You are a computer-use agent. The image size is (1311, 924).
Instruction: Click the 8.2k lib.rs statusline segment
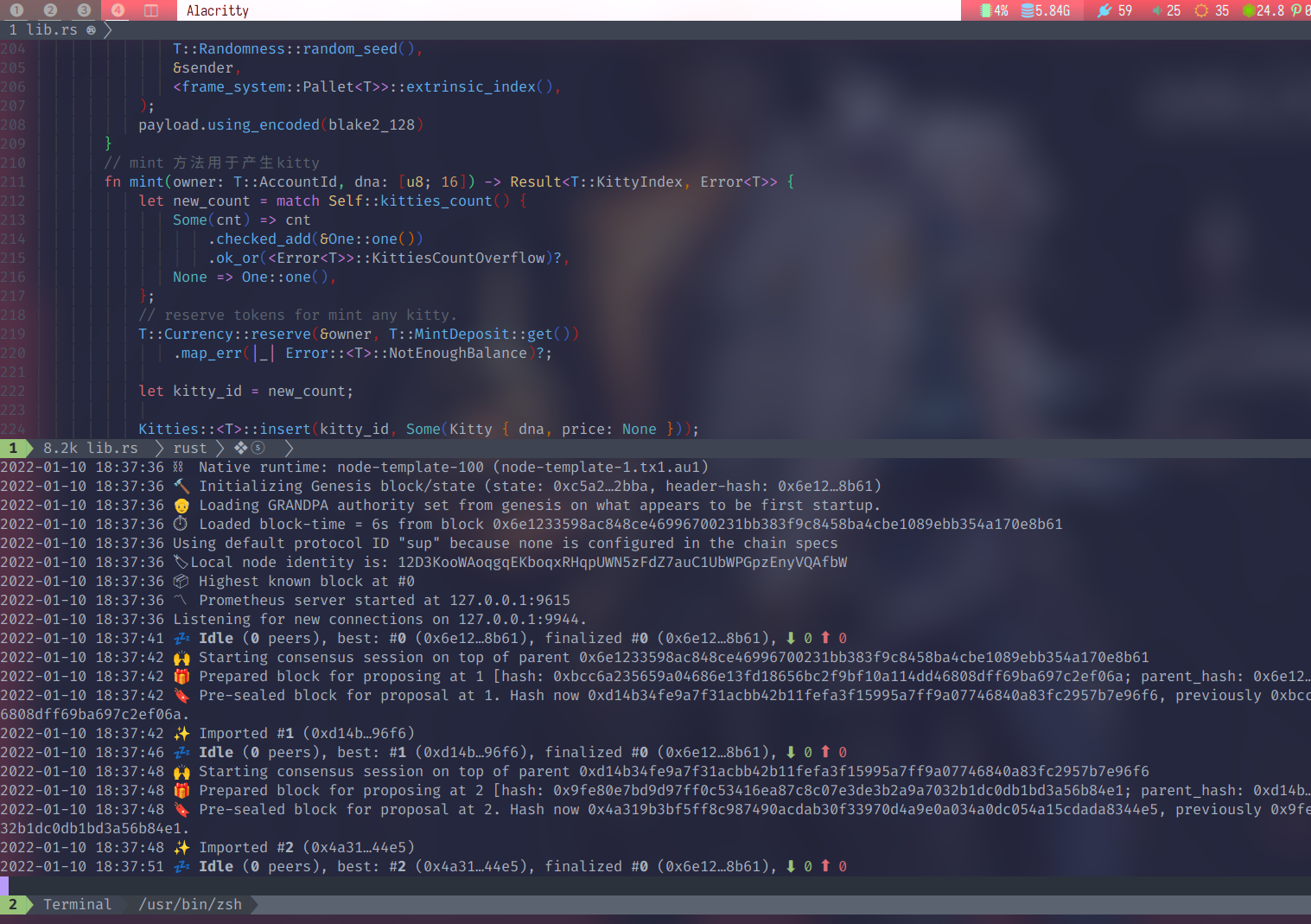[91, 448]
